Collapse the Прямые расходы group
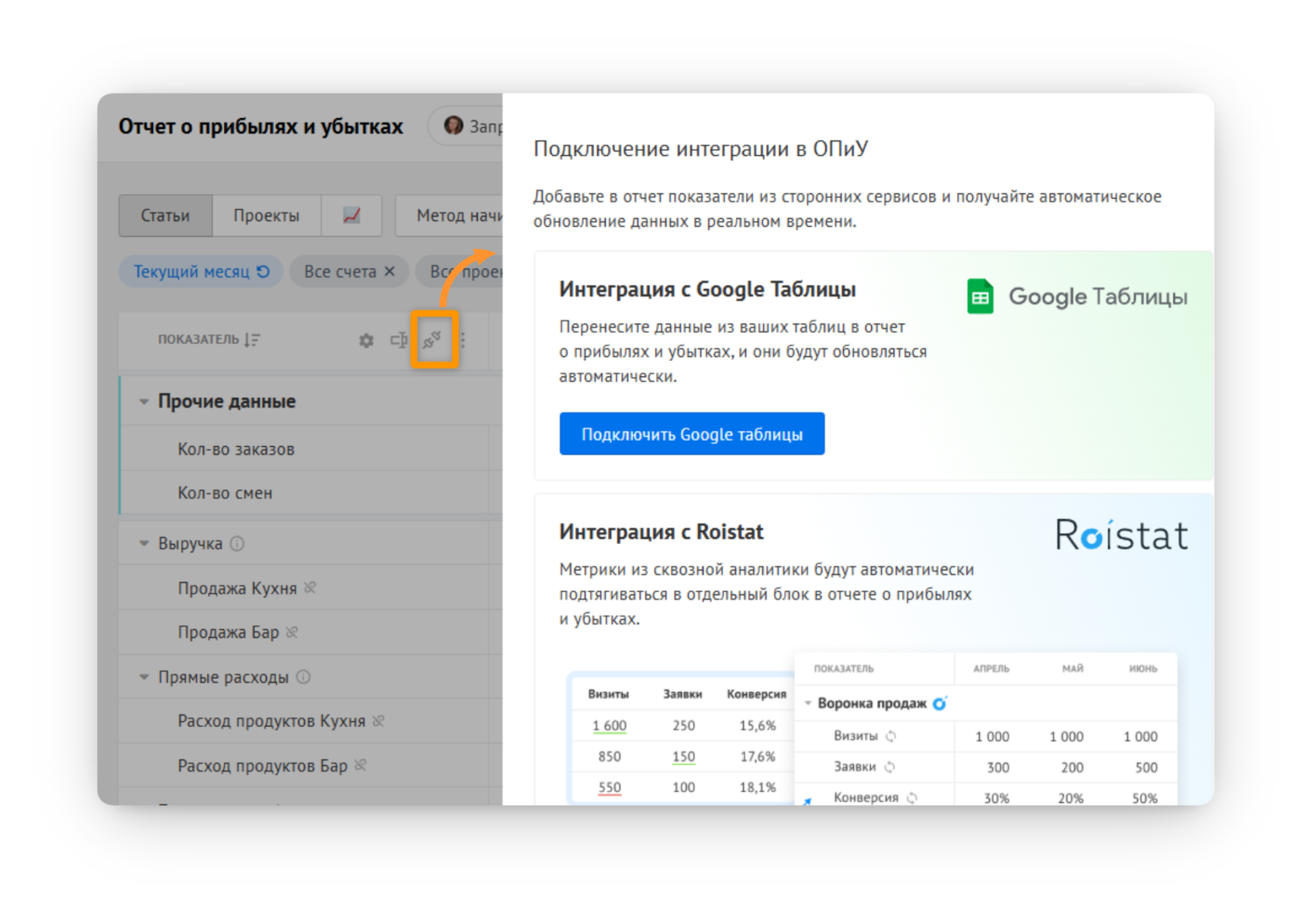Image resolution: width=1316 pixels, height=902 pixels. click(x=144, y=677)
